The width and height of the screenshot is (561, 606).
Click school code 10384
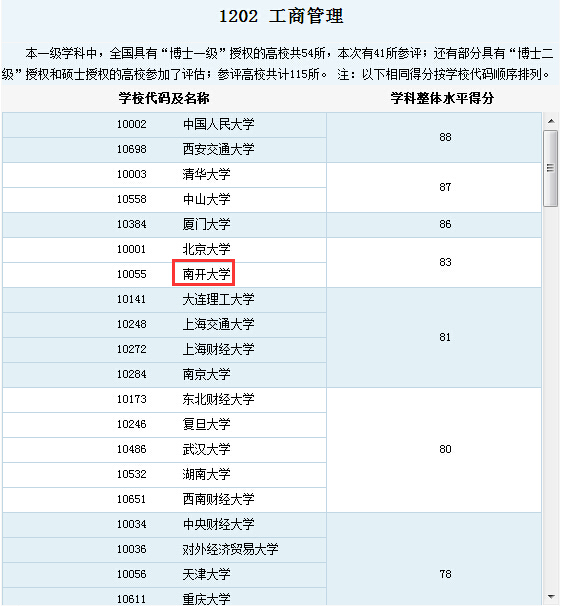point(132,224)
